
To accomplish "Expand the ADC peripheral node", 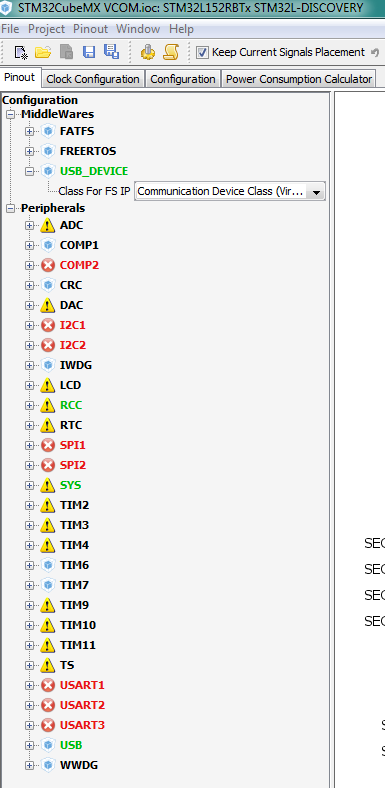I will 30,226.
